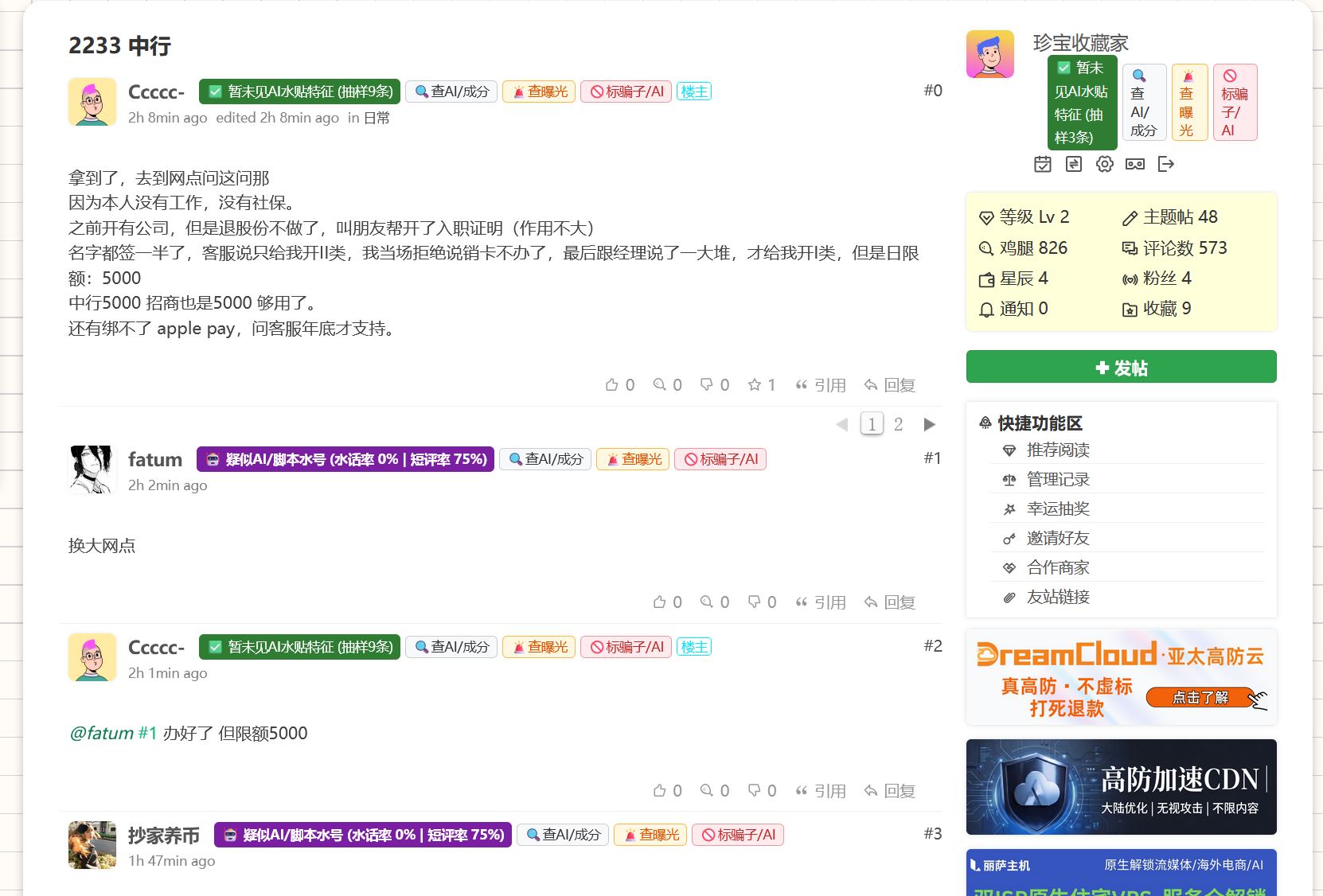This screenshot has width=1323, height=896.
Task: Click the logout icon in profile card
Action: 1166,164
